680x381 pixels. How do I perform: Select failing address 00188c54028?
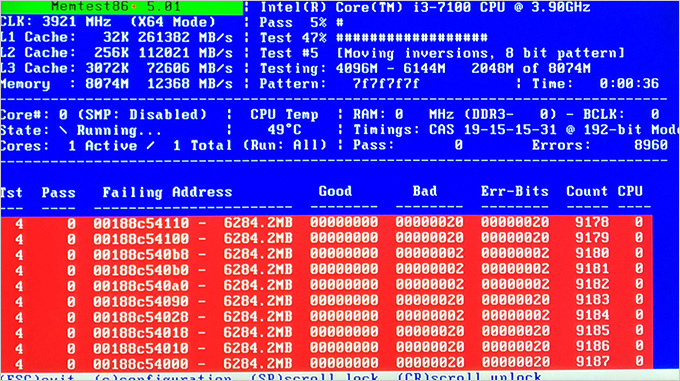click(141, 317)
